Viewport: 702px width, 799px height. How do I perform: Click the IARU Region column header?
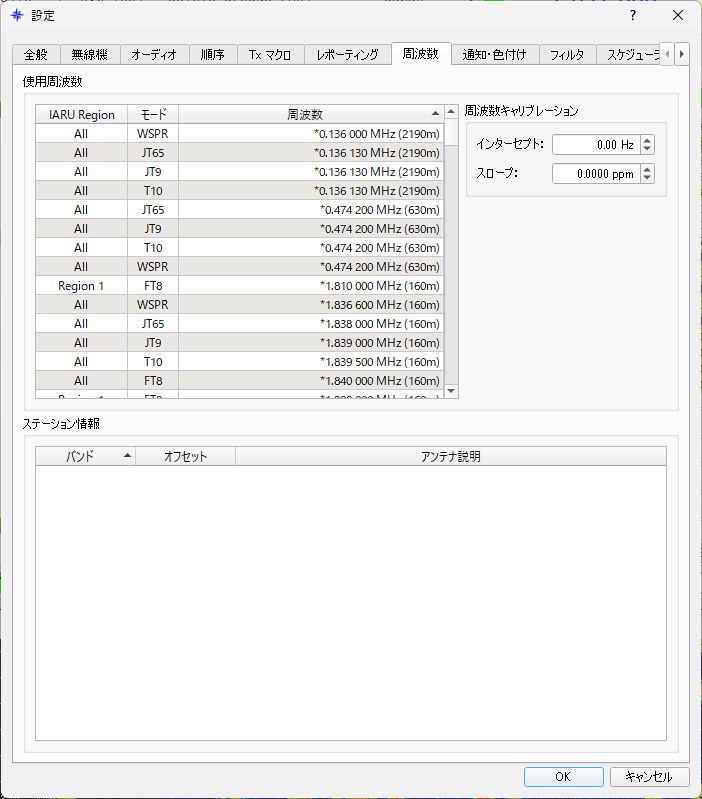[82, 115]
